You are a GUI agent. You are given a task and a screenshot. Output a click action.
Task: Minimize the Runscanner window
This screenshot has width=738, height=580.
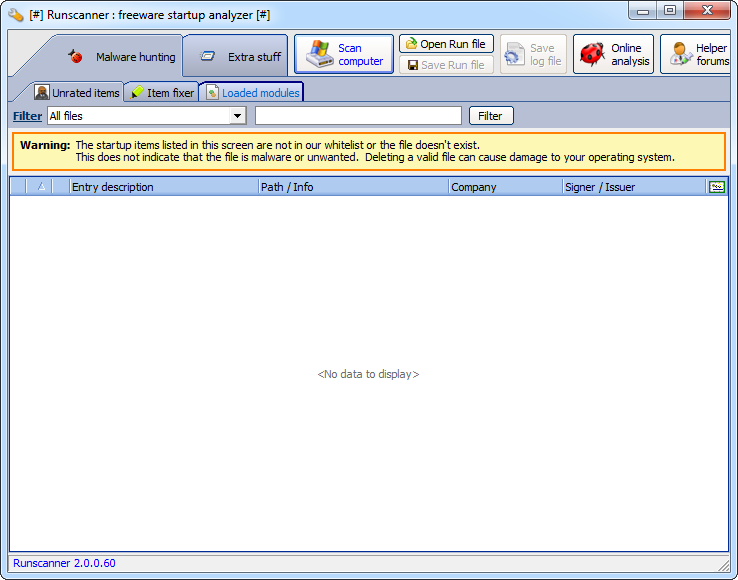[x=643, y=11]
